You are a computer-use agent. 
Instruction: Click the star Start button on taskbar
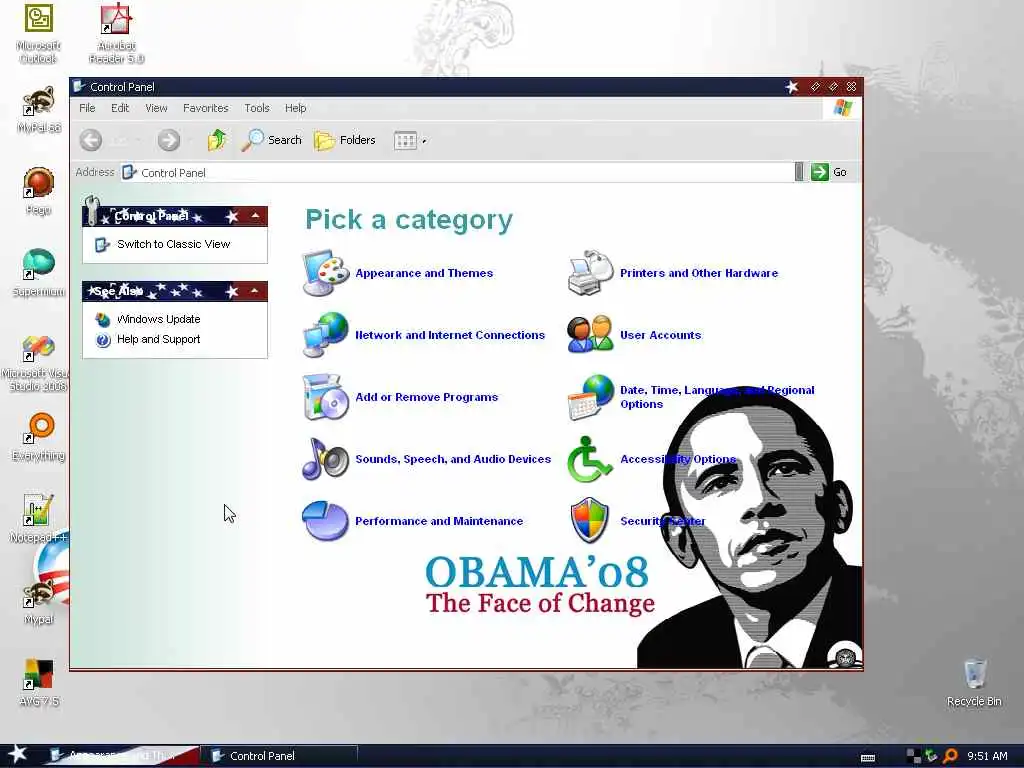tap(18, 754)
